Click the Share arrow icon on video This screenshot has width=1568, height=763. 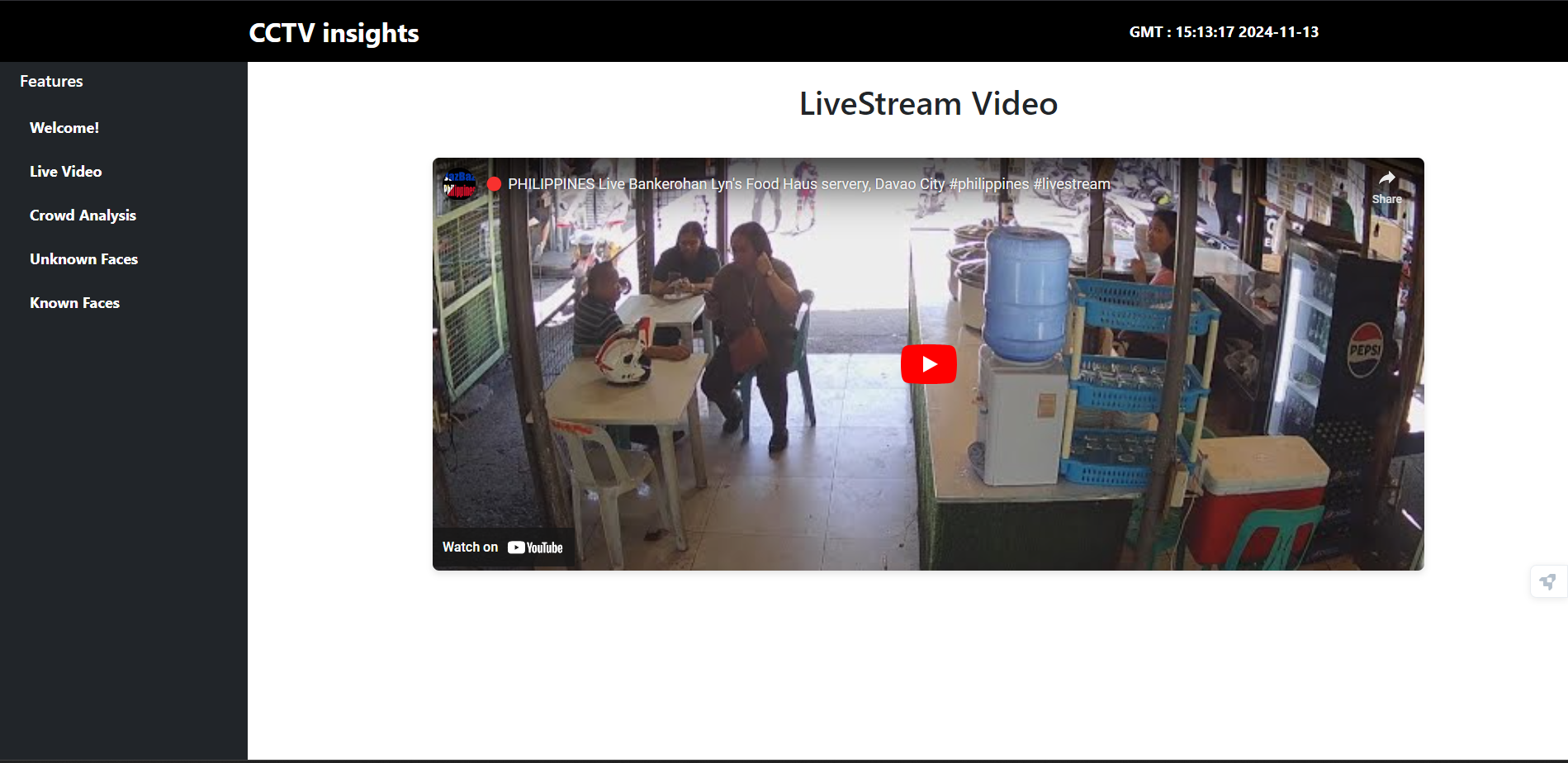(1386, 178)
